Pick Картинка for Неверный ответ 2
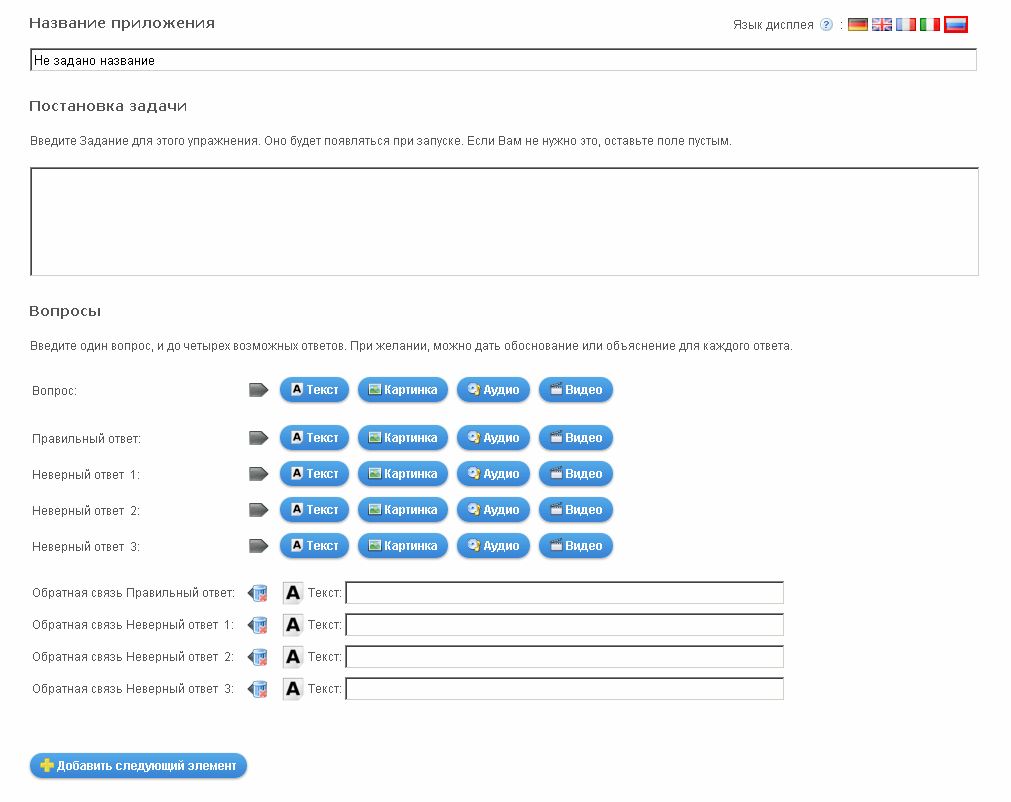 pos(403,510)
